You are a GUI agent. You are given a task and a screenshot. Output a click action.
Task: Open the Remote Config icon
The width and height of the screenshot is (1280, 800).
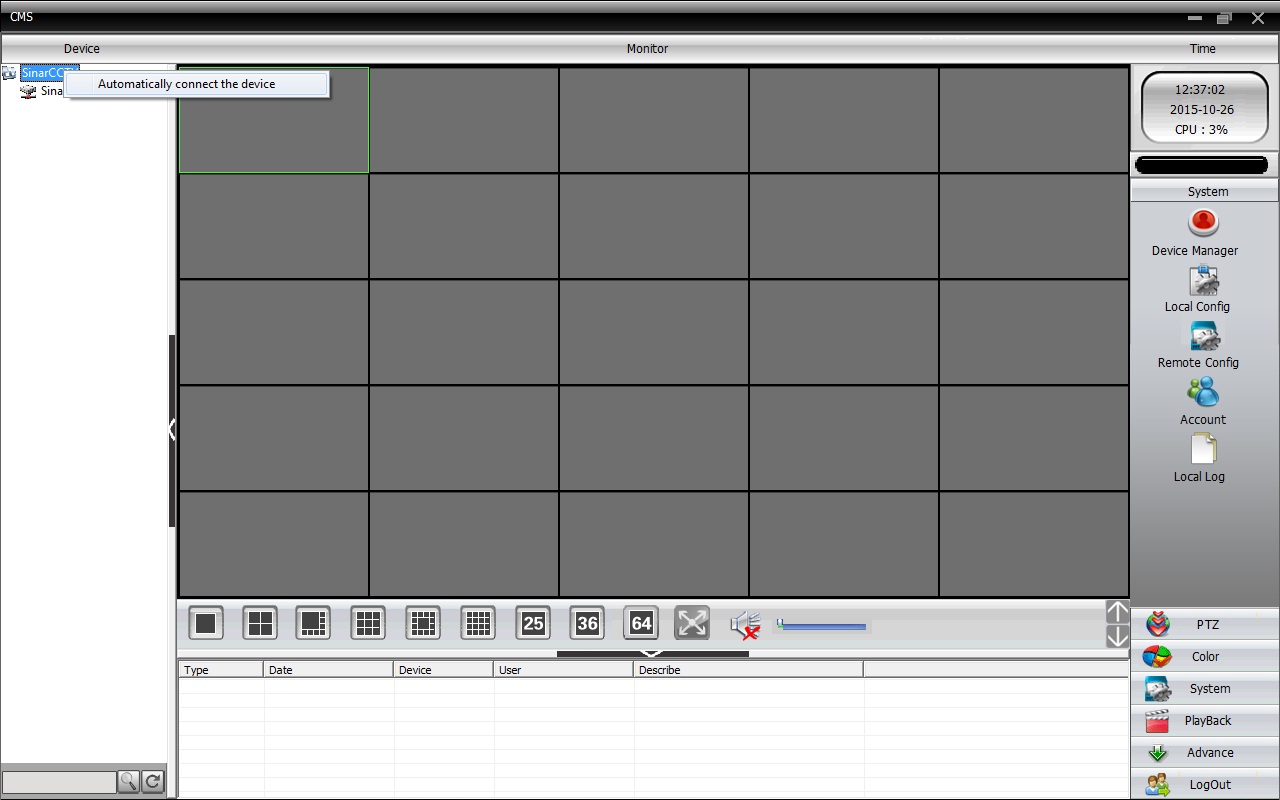(1204, 337)
